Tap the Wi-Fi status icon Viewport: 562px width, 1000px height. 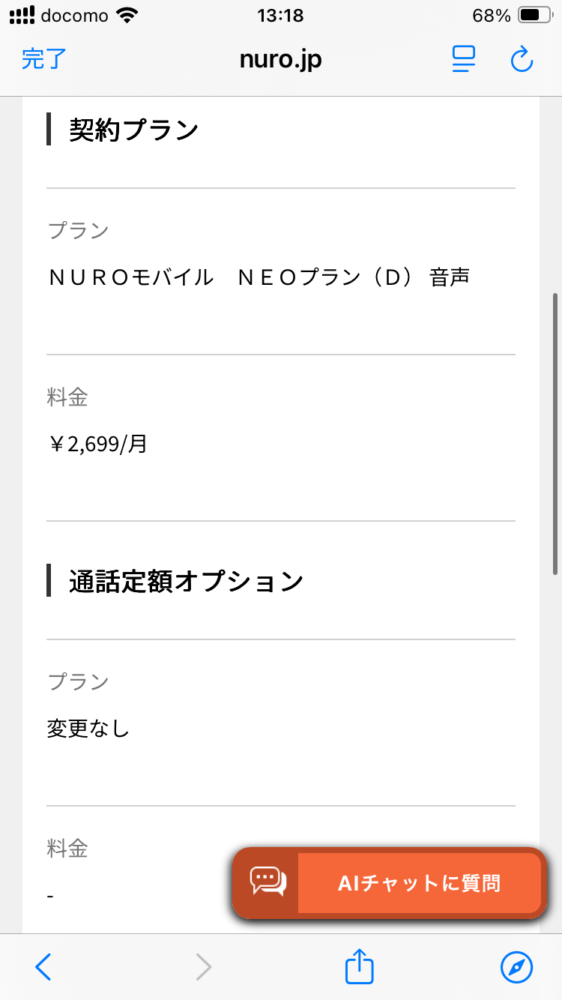[128, 15]
